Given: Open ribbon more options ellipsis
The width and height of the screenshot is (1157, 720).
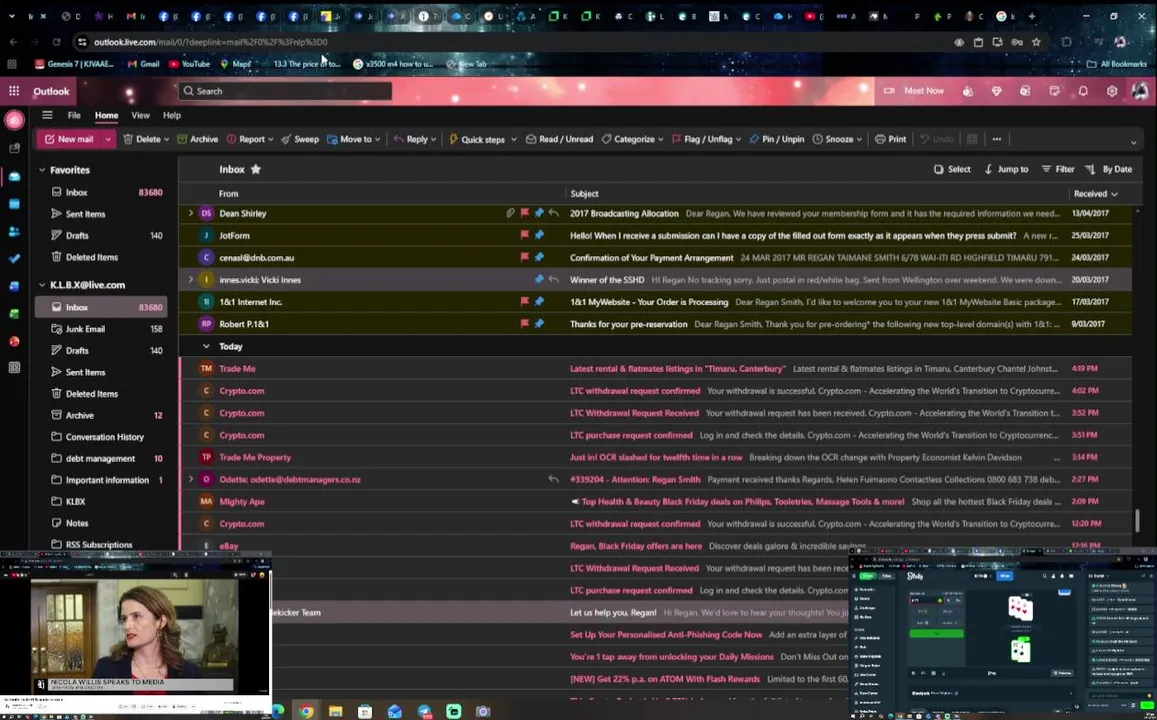Looking at the screenshot, I should (997, 139).
